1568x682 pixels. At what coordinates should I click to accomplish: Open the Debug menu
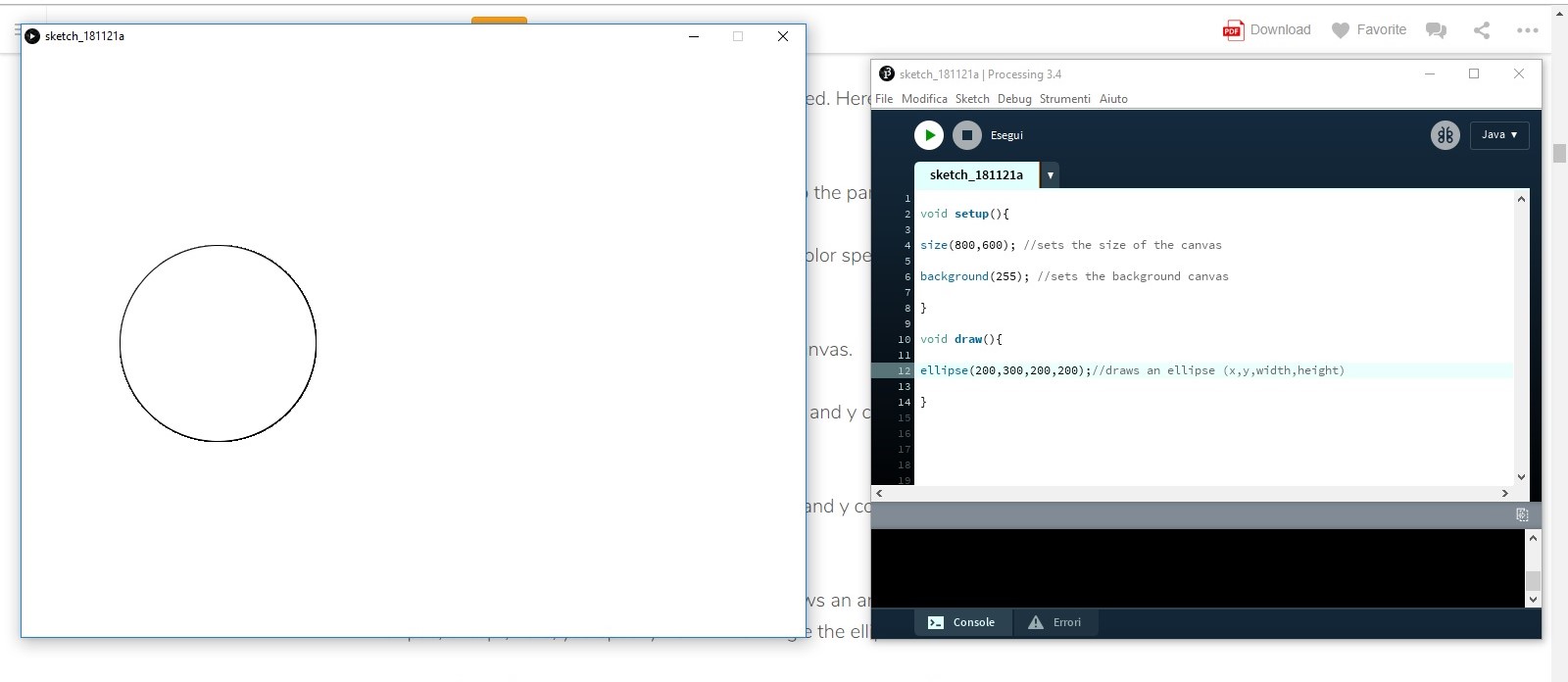tap(1014, 99)
